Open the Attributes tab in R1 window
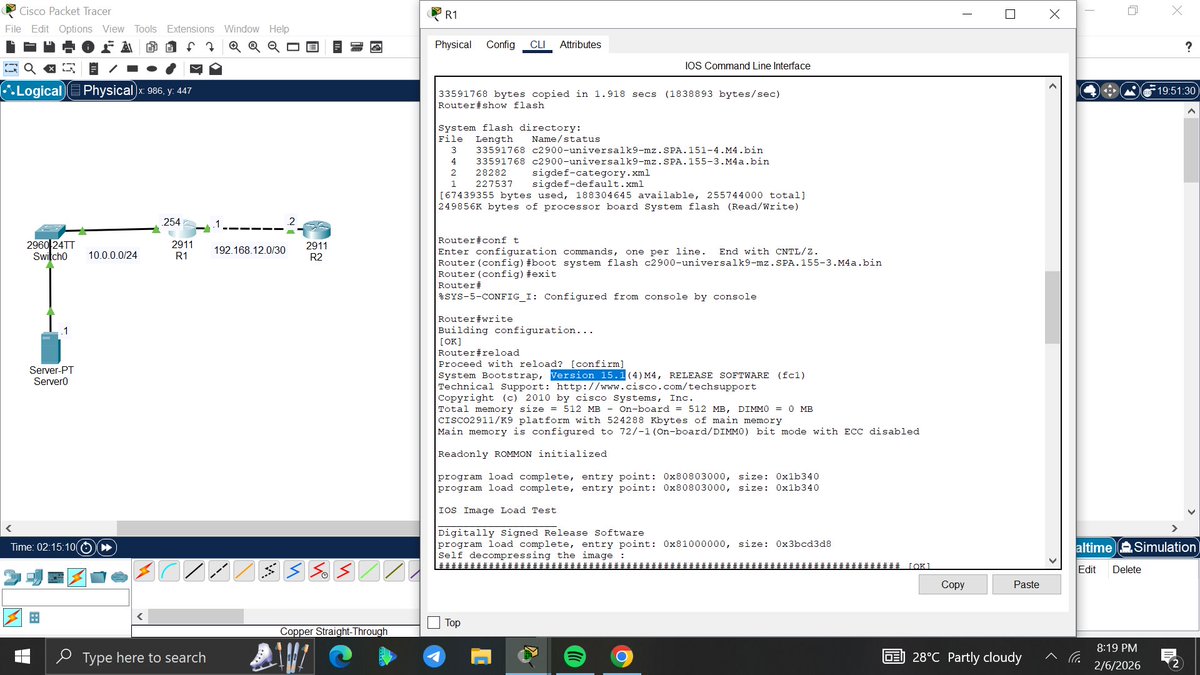 tap(580, 45)
